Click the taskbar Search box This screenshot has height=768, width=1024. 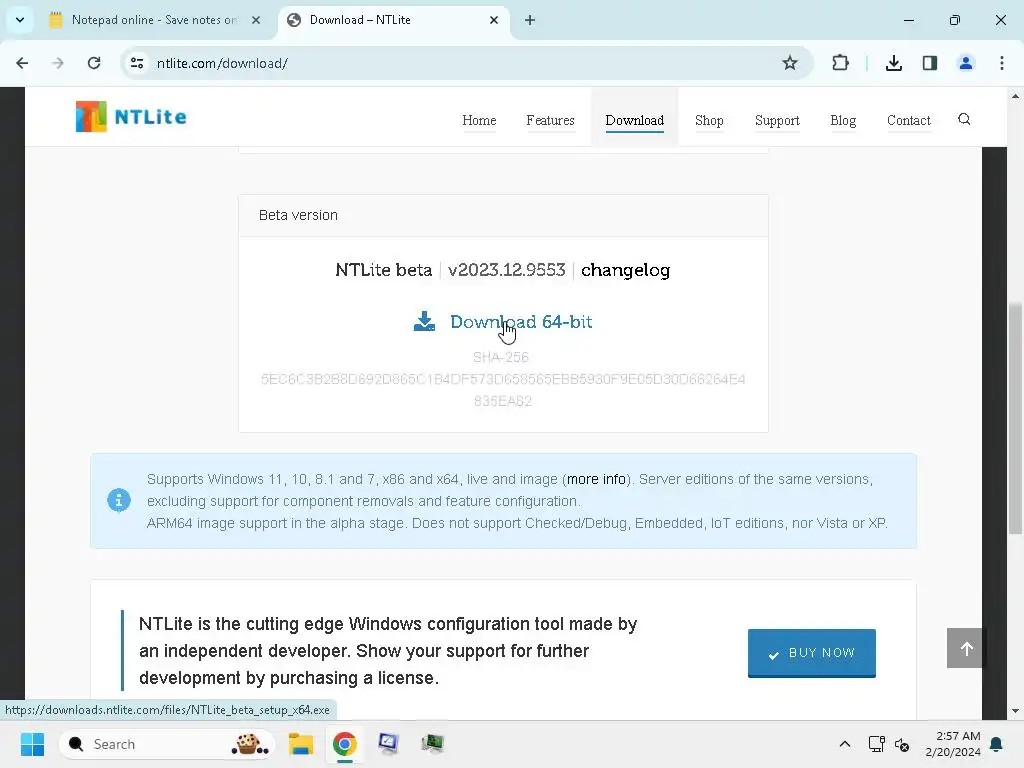(x=167, y=744)
